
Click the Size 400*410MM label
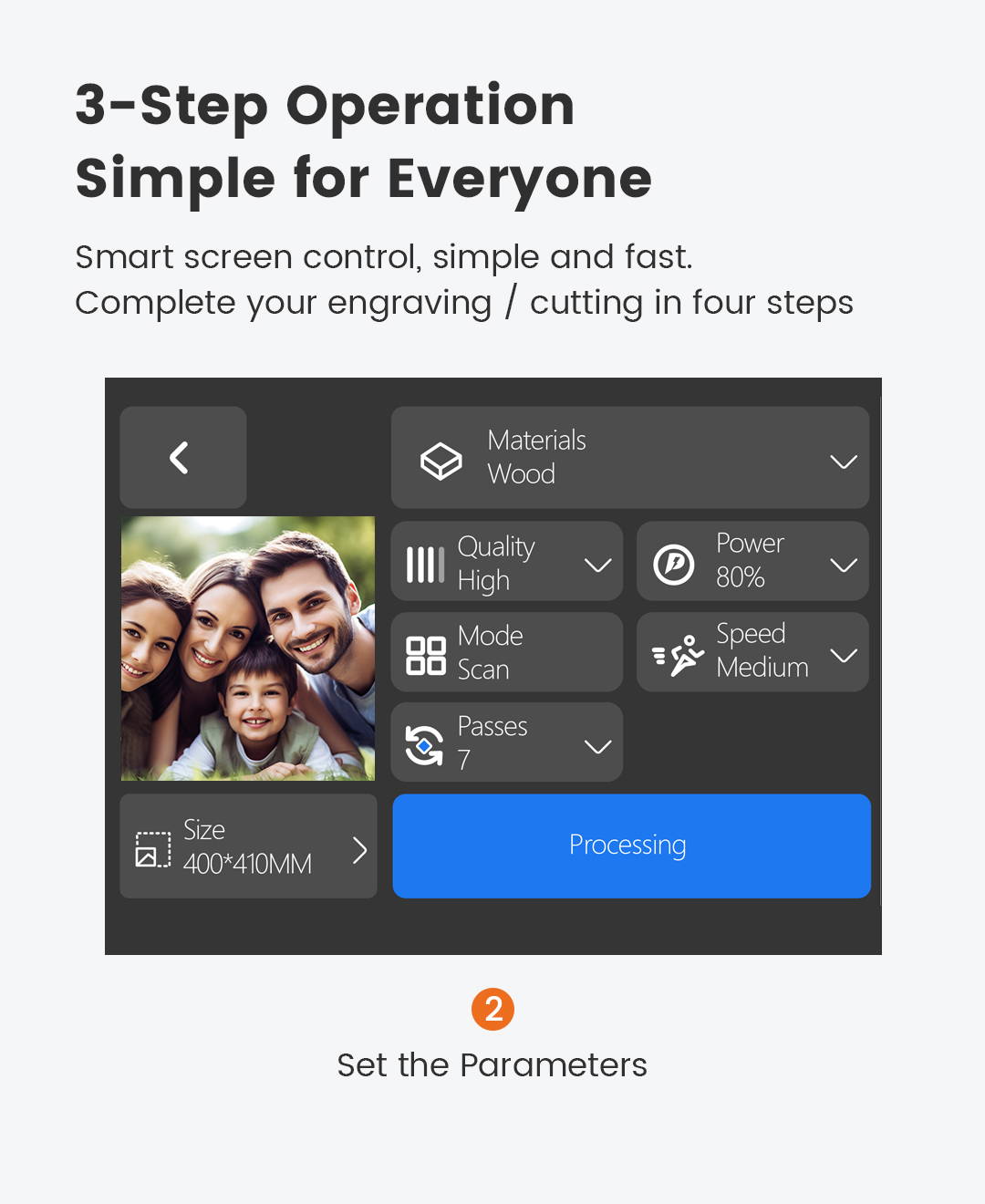[247, 846]
